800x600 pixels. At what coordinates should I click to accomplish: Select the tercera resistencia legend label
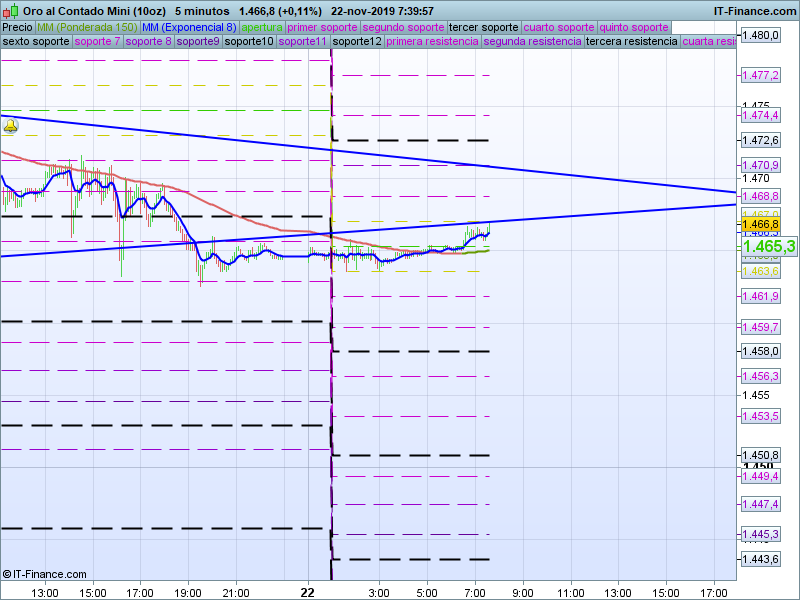pyautogui.click(x=630, y=42)
